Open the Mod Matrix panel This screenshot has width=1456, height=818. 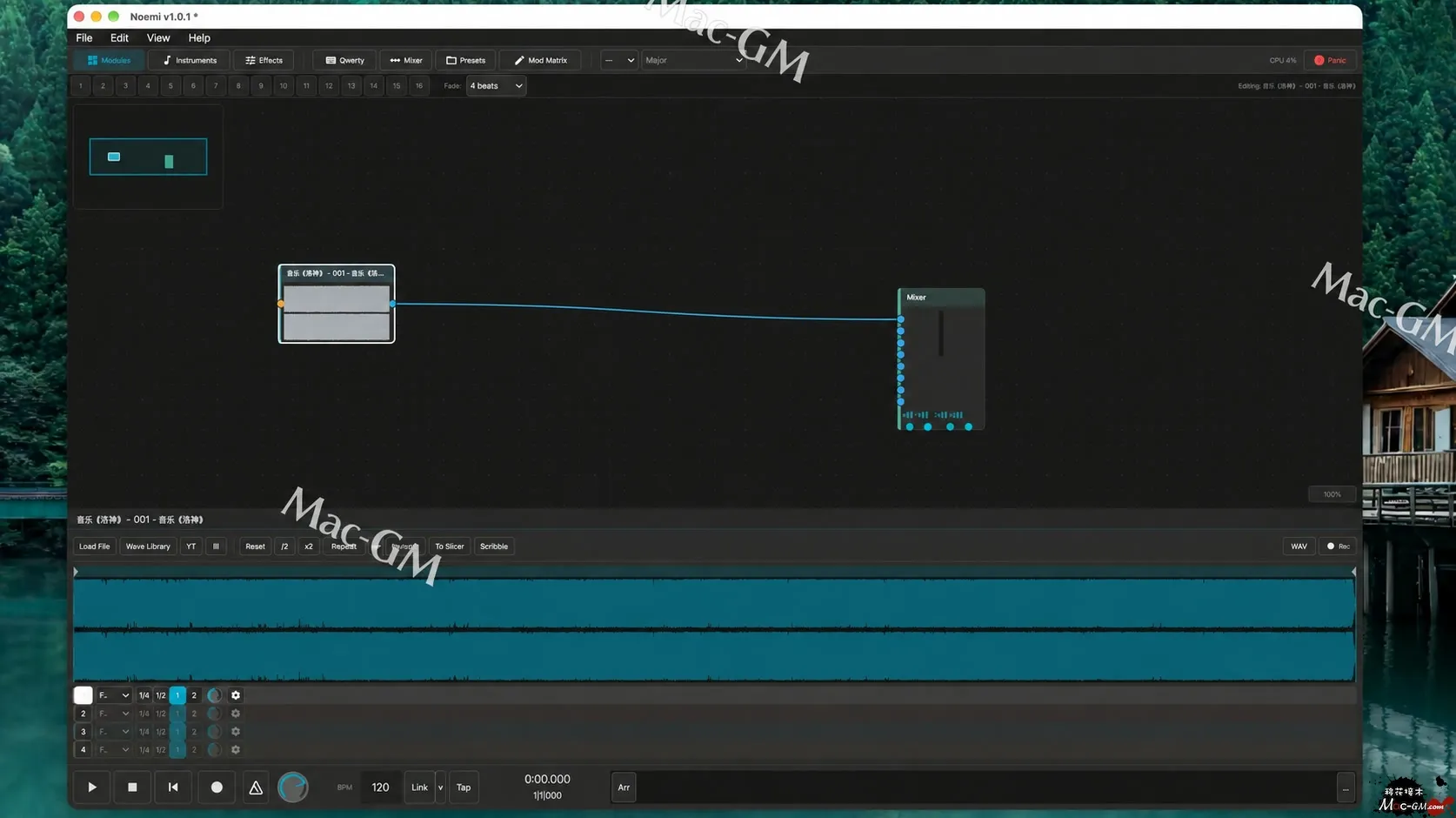541,60
